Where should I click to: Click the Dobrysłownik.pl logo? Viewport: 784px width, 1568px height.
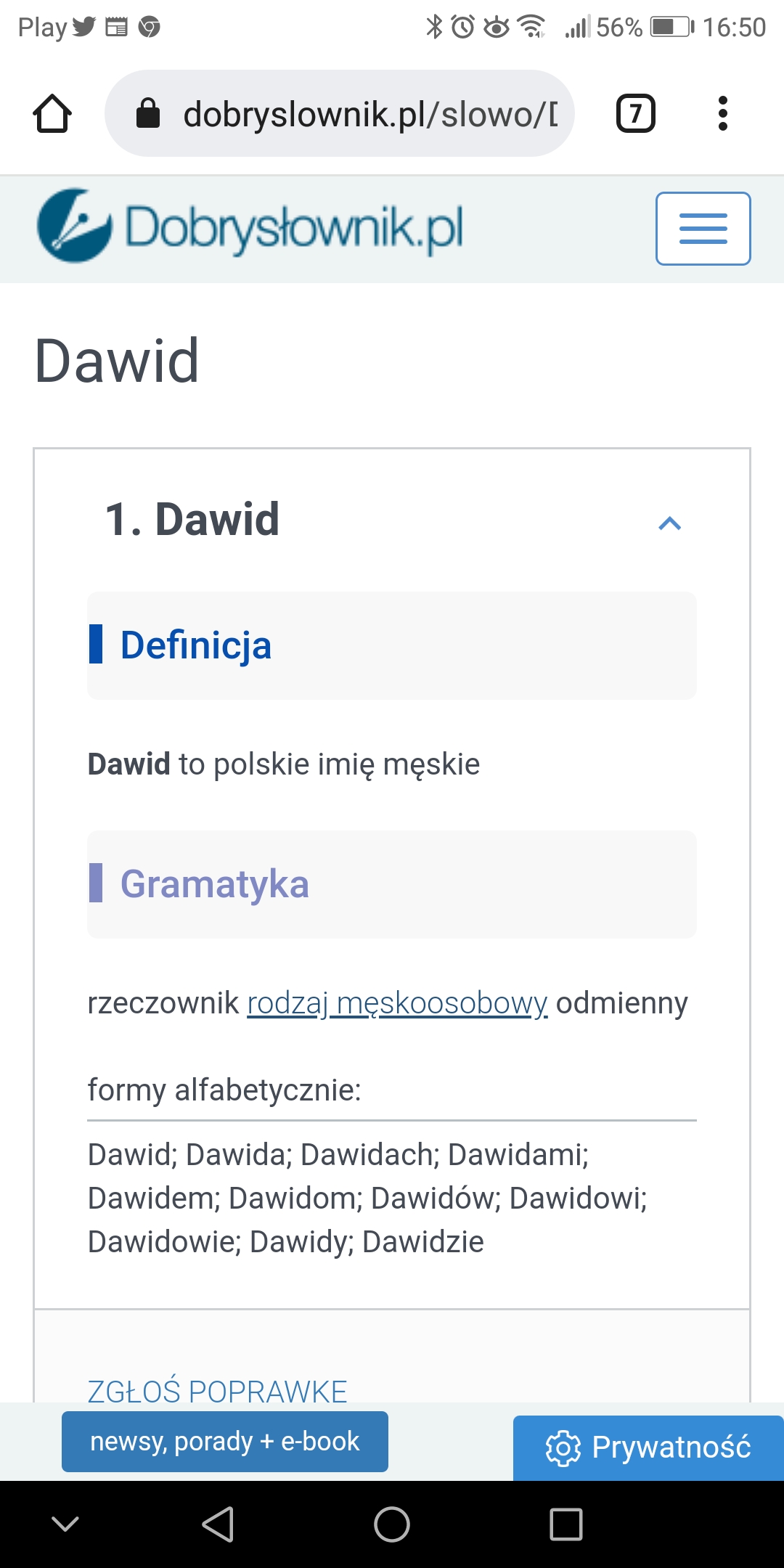(x=250, y=227)
